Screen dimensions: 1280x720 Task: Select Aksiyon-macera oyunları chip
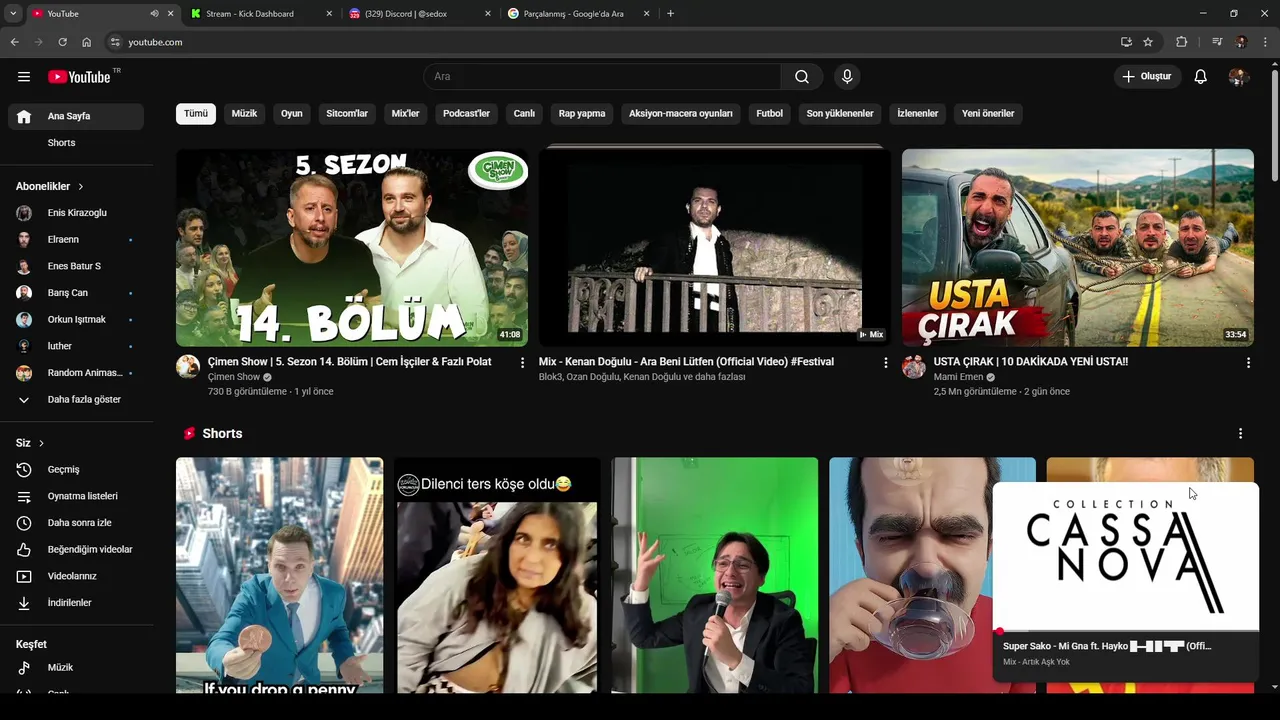(681, 114)
